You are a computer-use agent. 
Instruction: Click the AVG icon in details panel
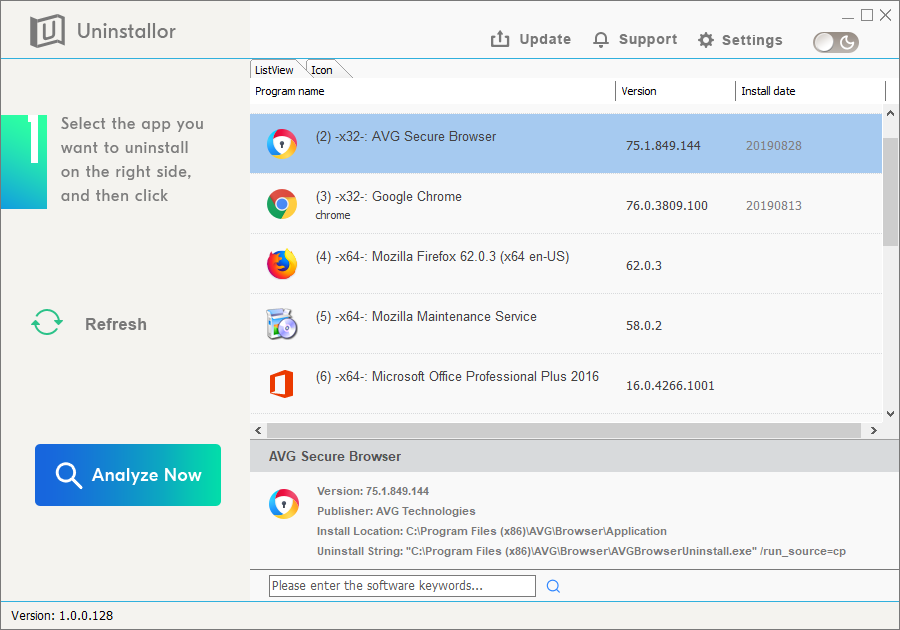(284, 504)
